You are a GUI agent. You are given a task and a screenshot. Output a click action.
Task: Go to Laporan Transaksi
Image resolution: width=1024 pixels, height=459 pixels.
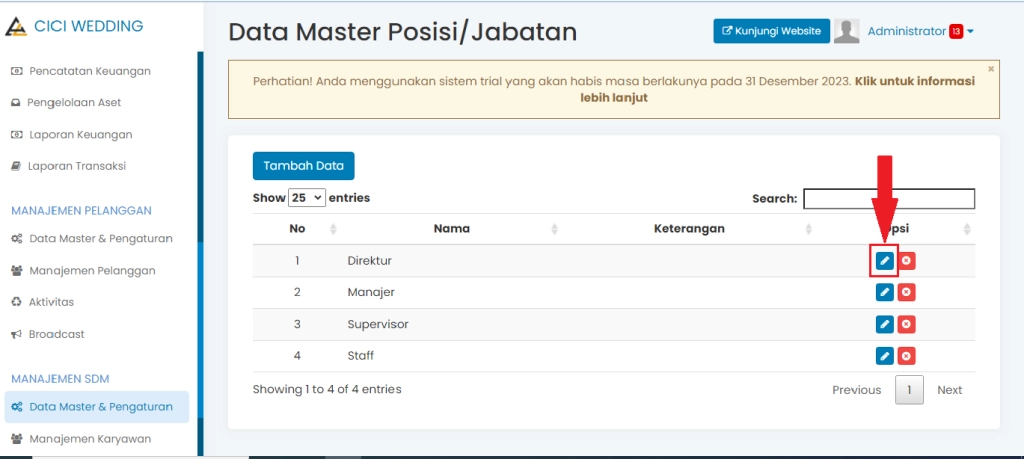pos(69,166)
